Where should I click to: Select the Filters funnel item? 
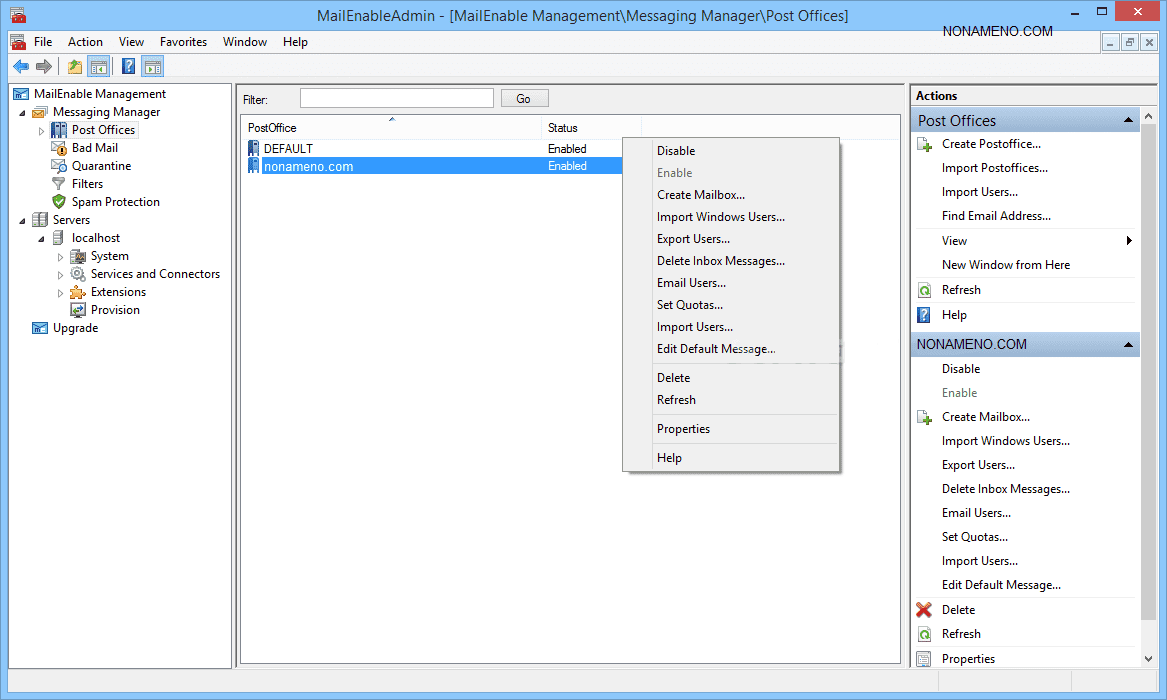(87, 184)
